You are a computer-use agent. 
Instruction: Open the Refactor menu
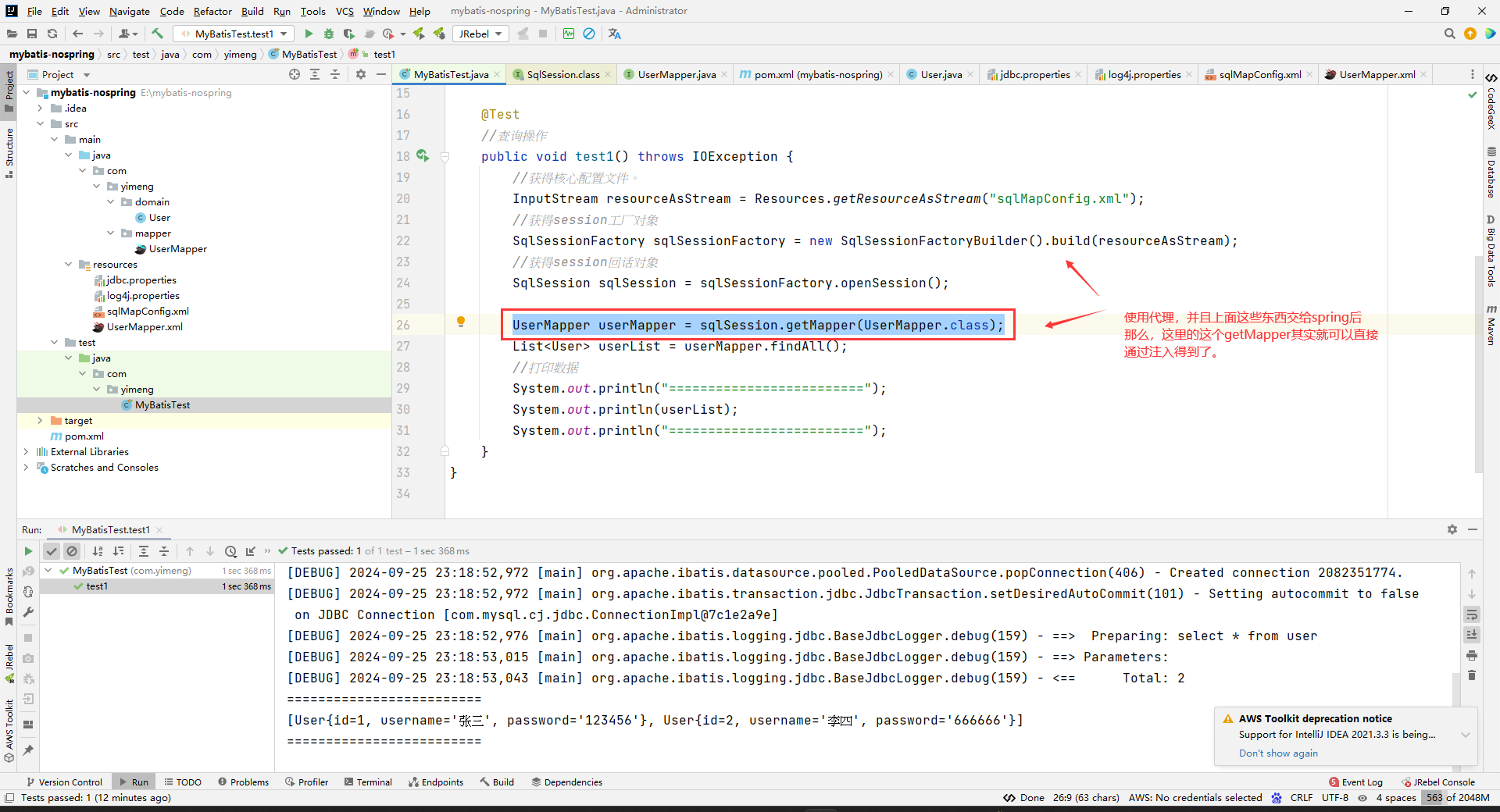pyautogui.click(x=212, y=11)
